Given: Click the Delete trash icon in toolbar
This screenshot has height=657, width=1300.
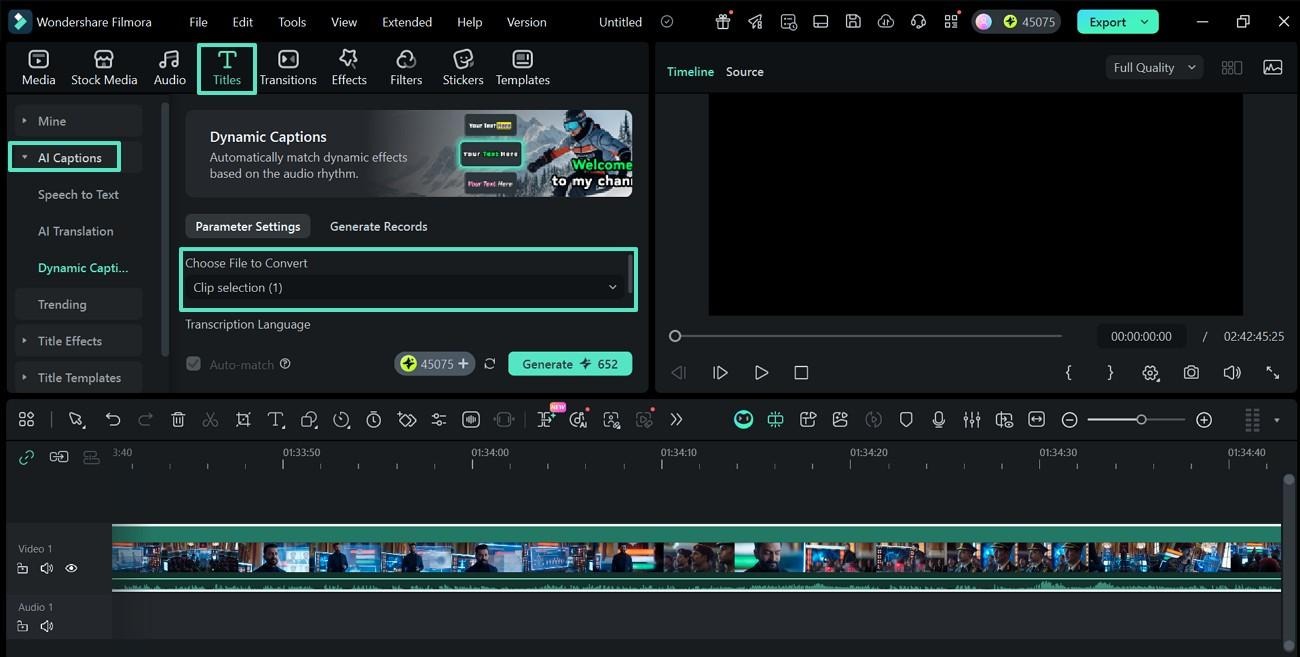Looking at the screenshot, I should point(178,419).
